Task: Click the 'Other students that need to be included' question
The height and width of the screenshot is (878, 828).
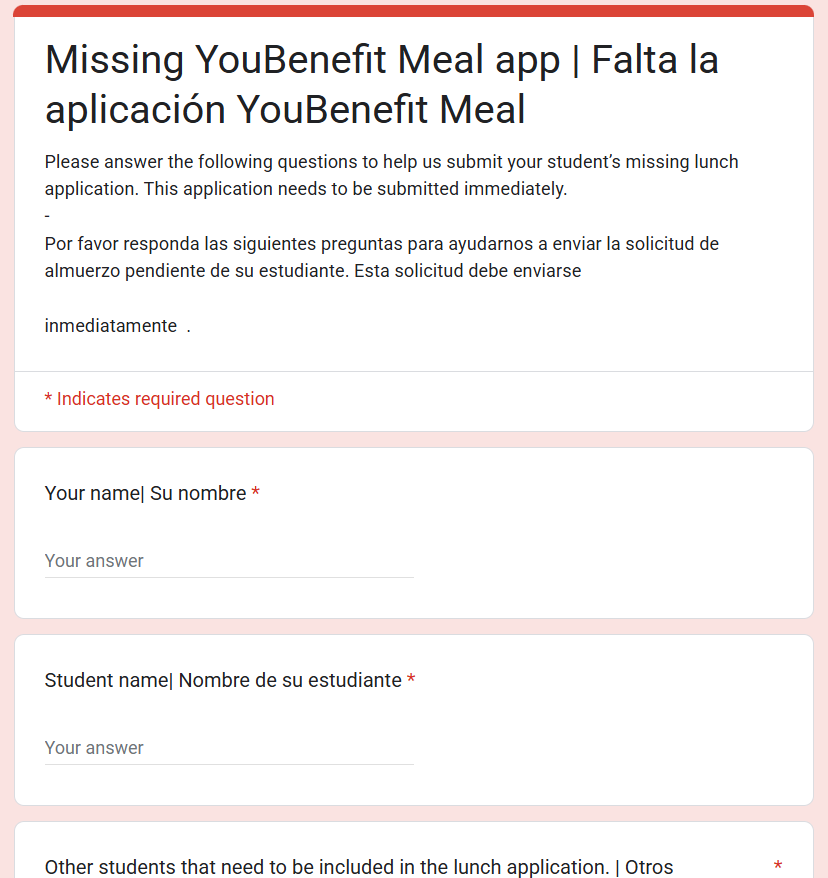Action: pos(358,867)
